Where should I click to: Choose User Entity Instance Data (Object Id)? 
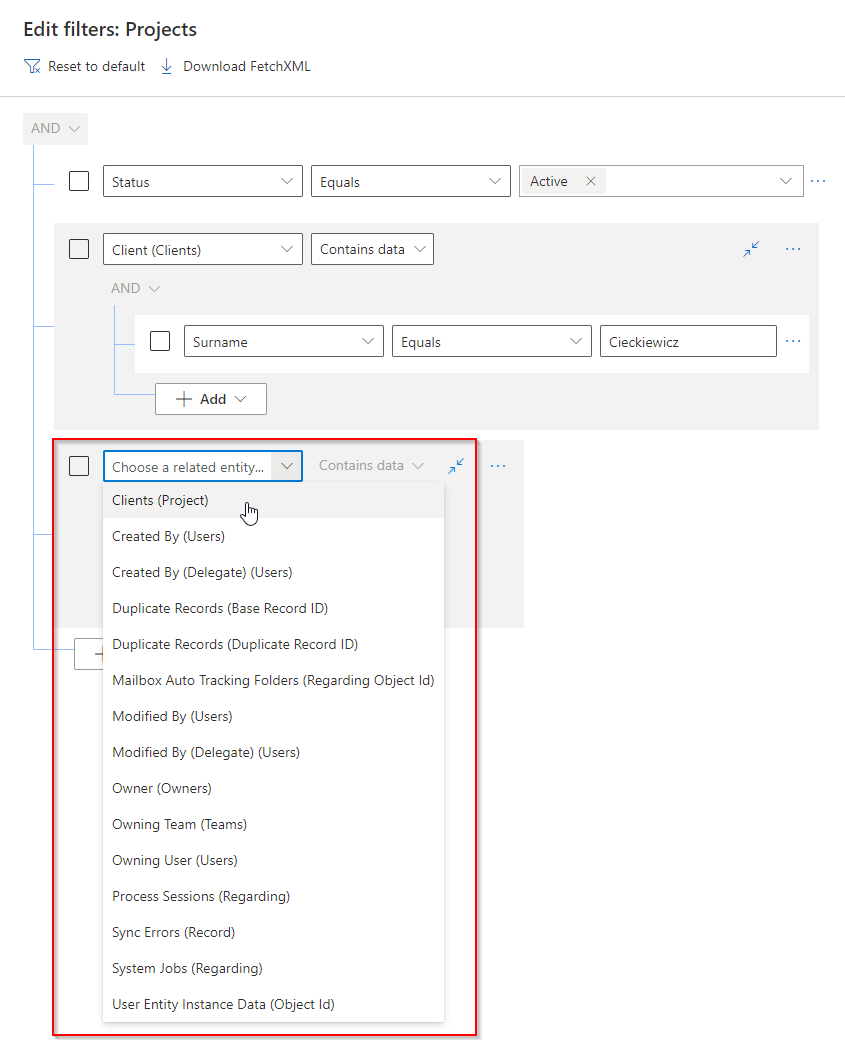pos(273,1004)
